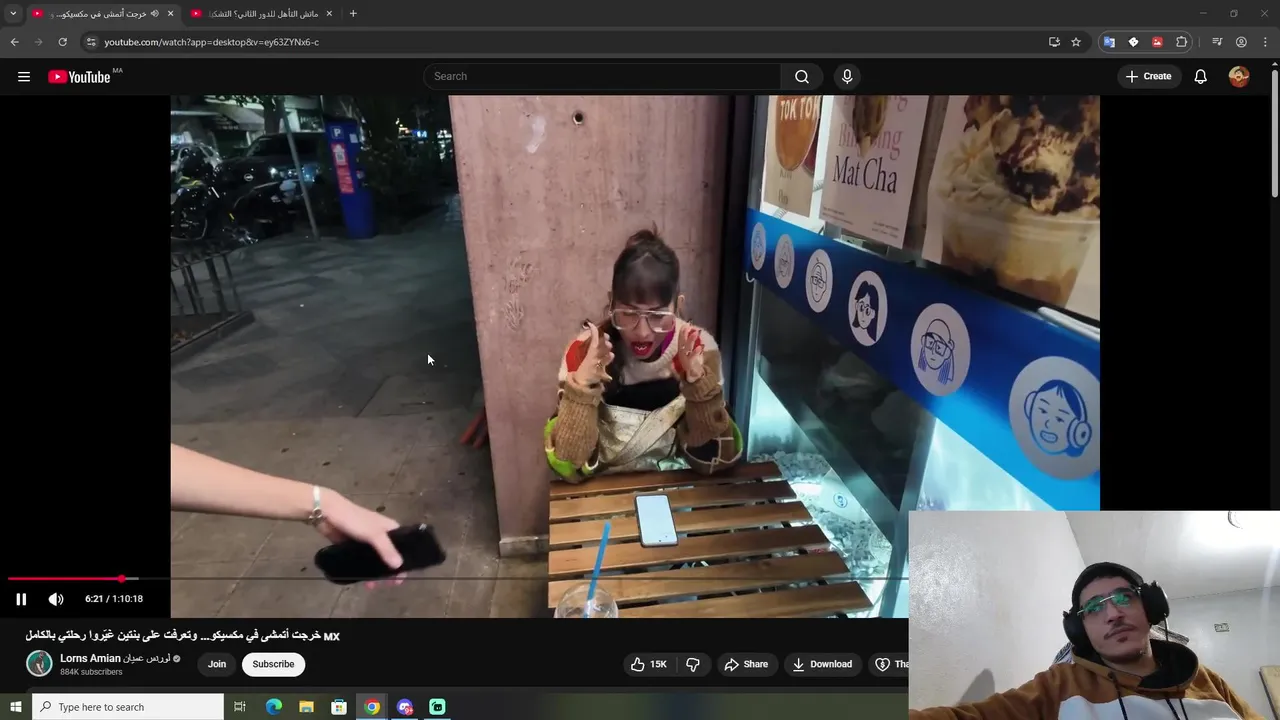Open the Thanks button
1280x720 pixels.
coord(889,664)
